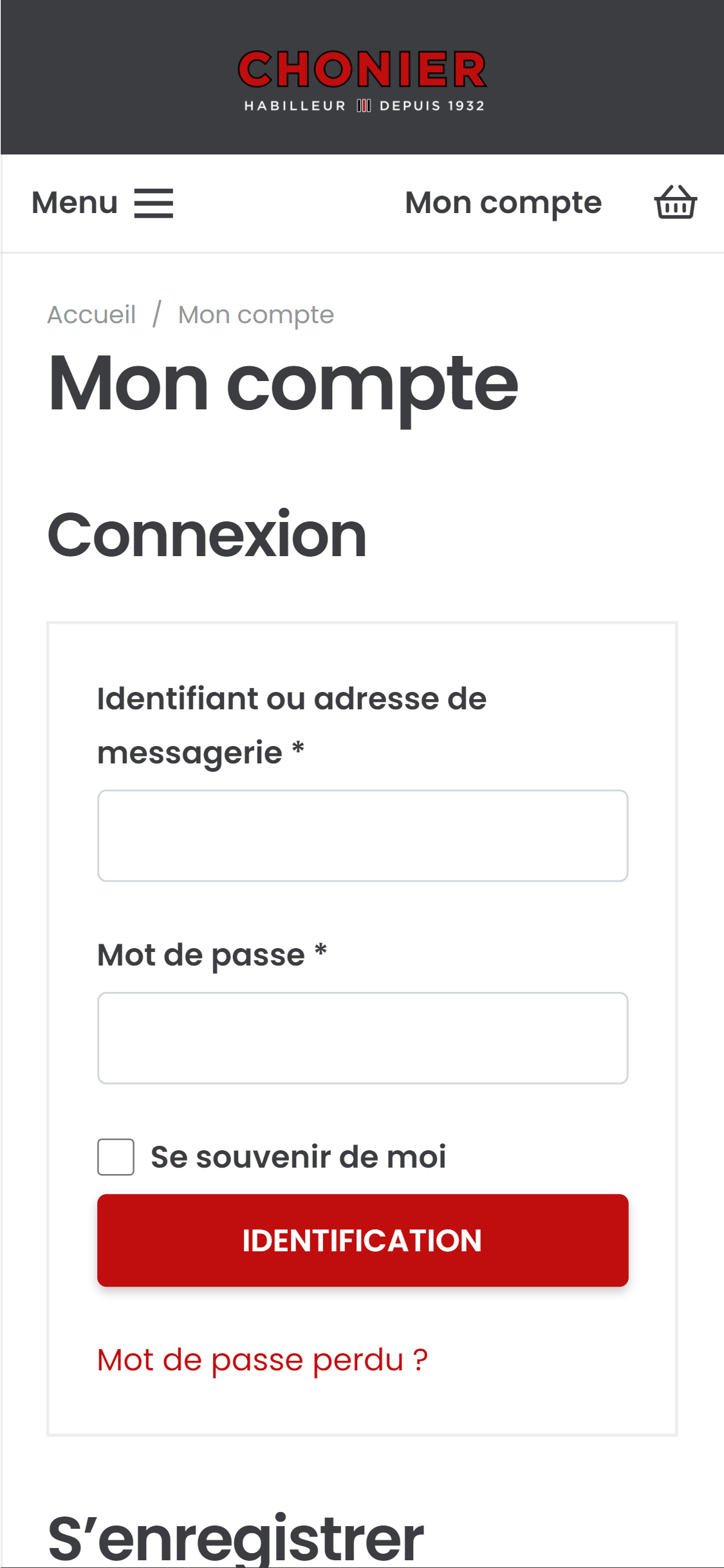Click the red CHONIER logo
Screen dimensions: 724x1568
[x=362, y=70]
